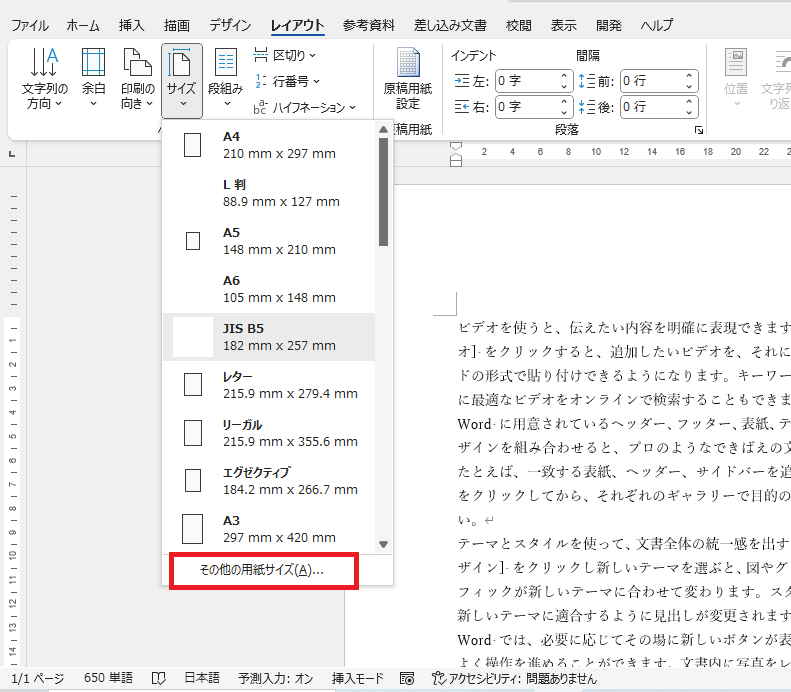This screenshot has height=692, width=791.
Task: Open the ハイフネーション hyphenation dropdown
Action: [305, 107]
